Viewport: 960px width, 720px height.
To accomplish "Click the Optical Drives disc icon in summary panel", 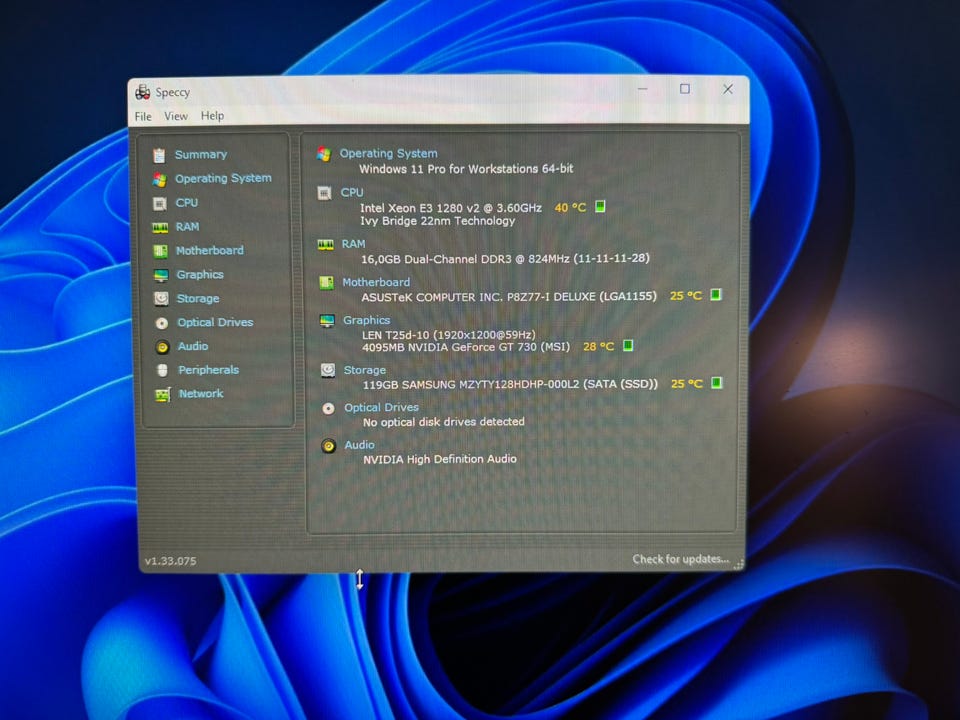I will [x=328, y=408].
